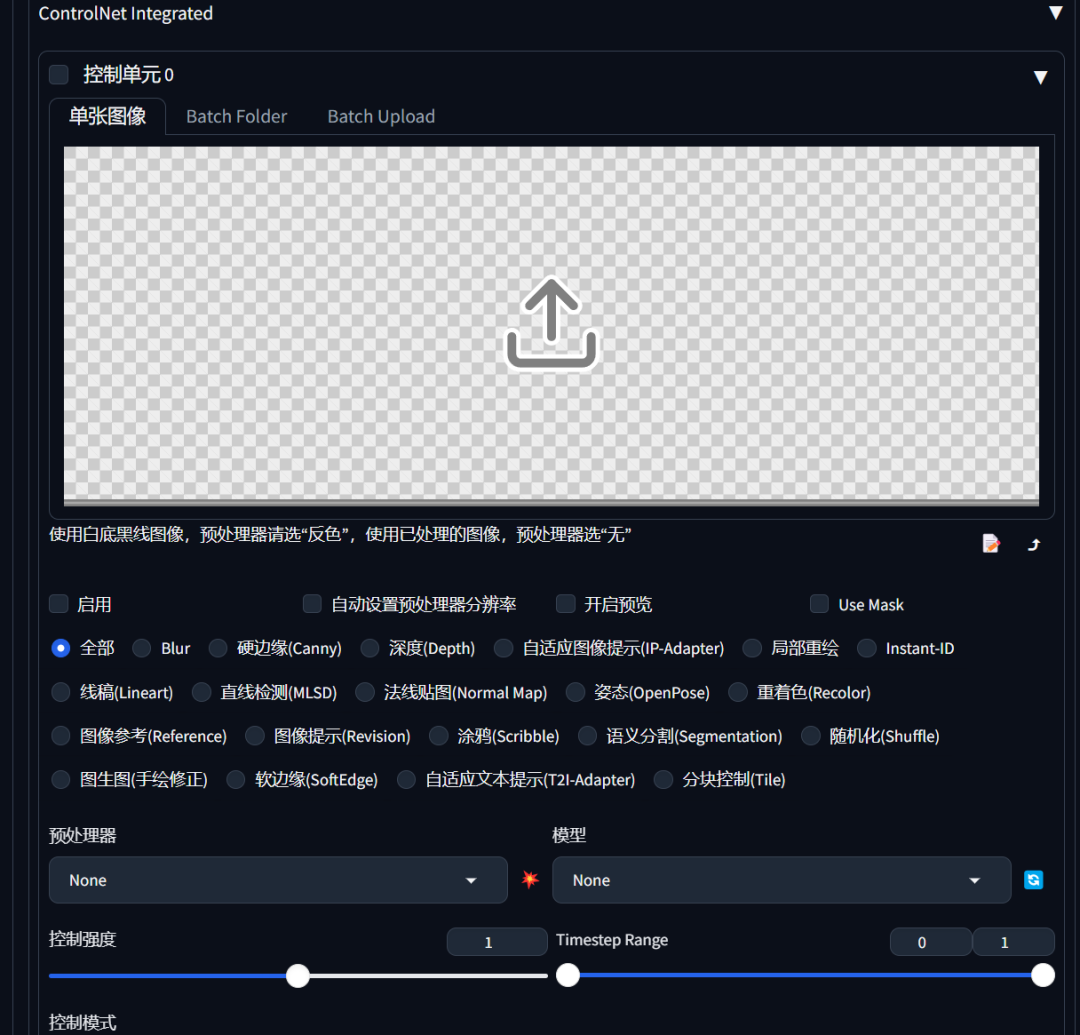Switch to the Batch Upload tab
The image size is (1080, 1035).
coord(381,116)
